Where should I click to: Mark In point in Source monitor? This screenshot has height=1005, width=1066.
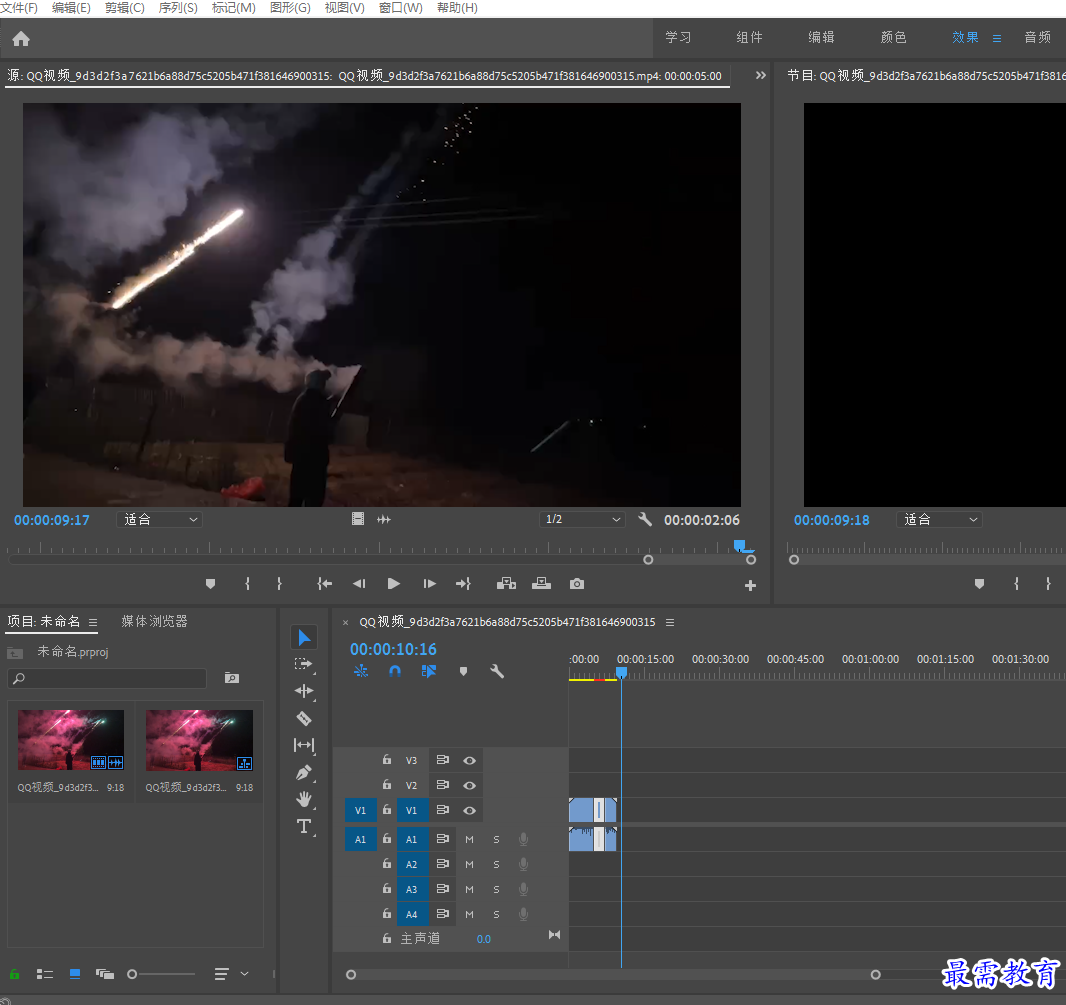pos(247,584)
